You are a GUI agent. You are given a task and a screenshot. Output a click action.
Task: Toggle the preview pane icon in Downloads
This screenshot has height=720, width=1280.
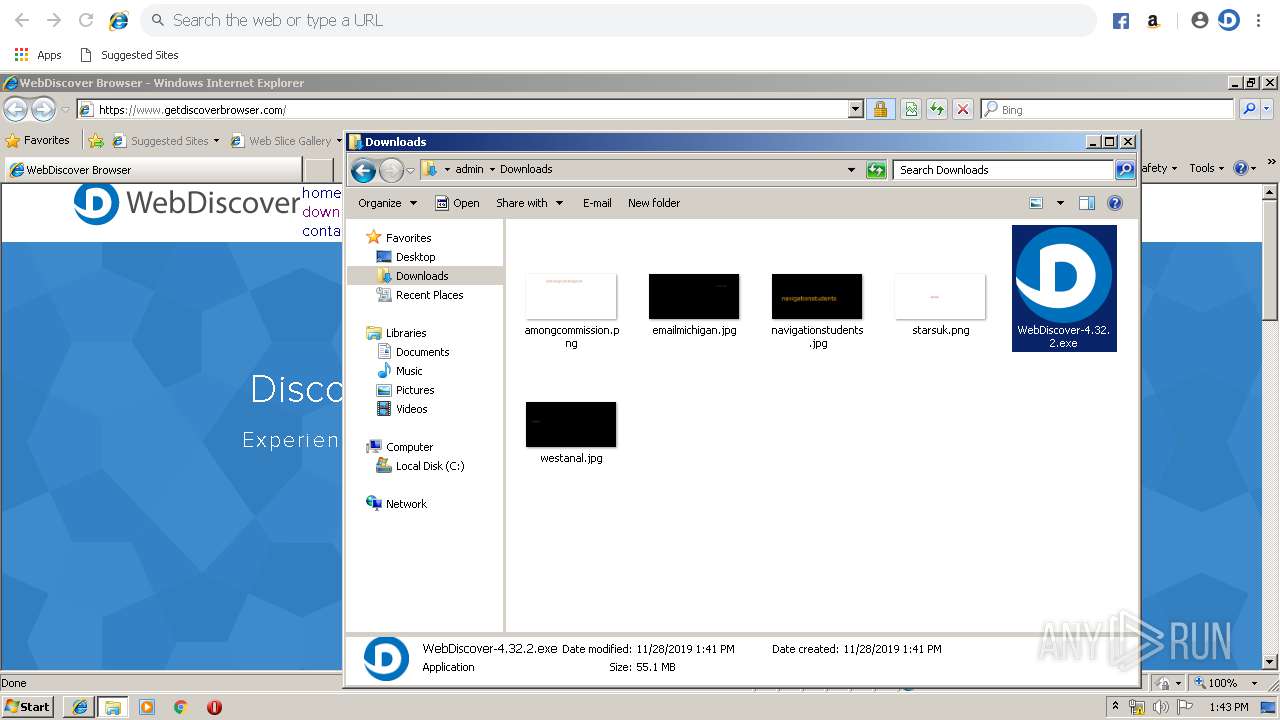pos(1087,203)
